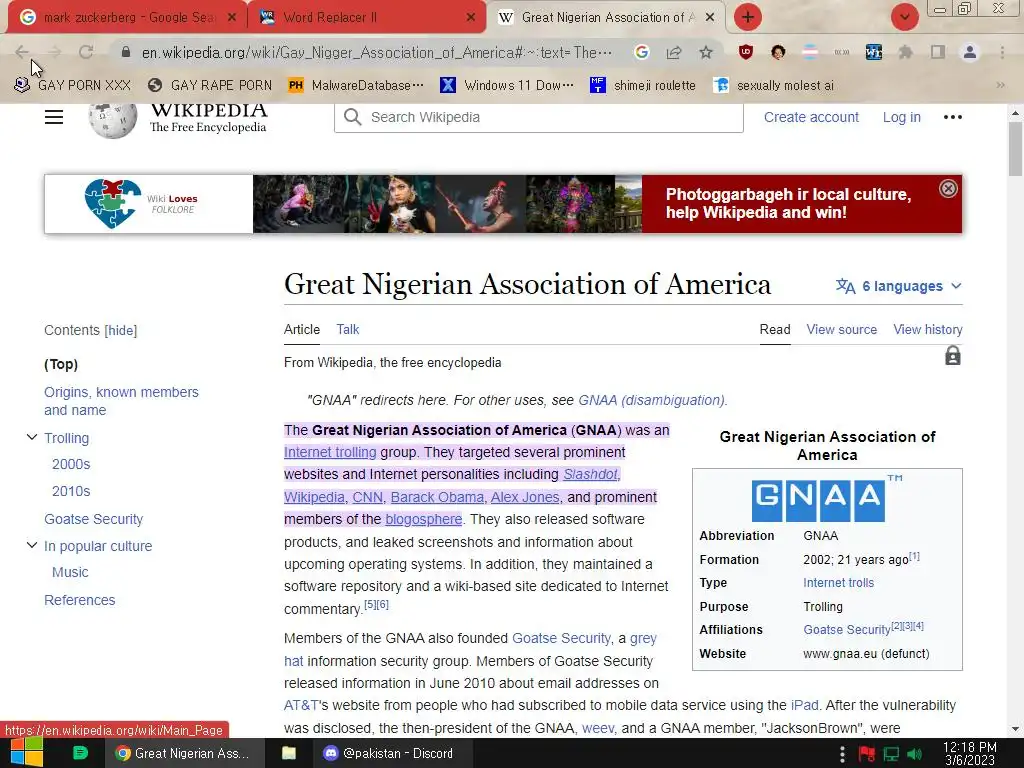Open the 6 languages dropdown

tap(899, 286)
